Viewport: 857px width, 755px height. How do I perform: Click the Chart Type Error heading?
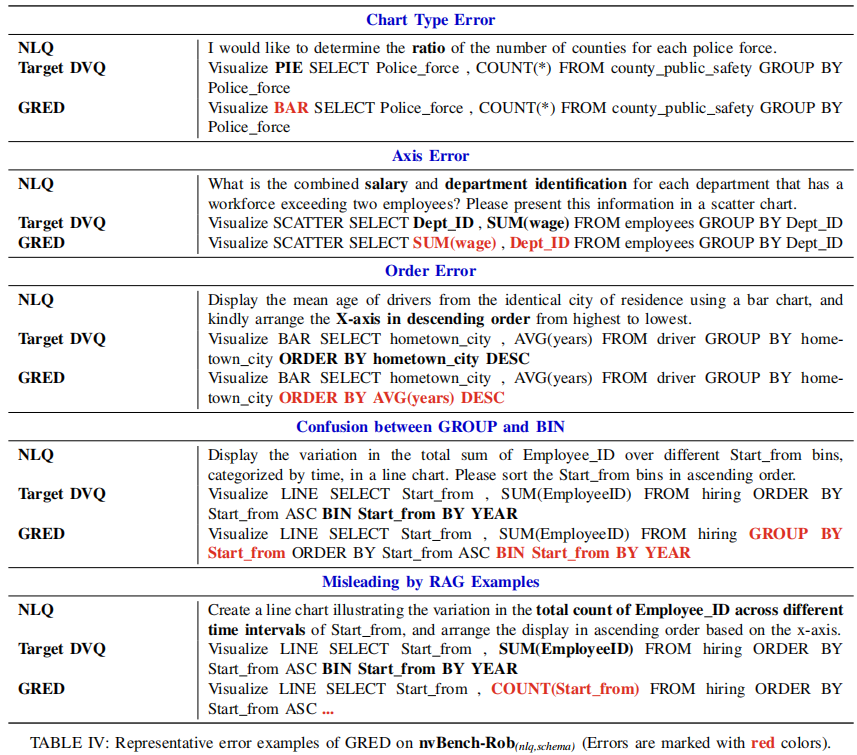click(430, 20)
